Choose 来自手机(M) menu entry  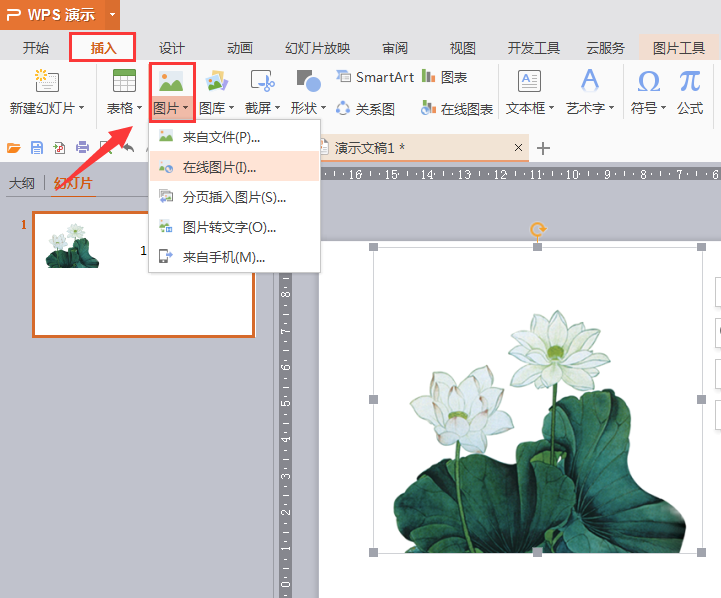pos(235,256)
